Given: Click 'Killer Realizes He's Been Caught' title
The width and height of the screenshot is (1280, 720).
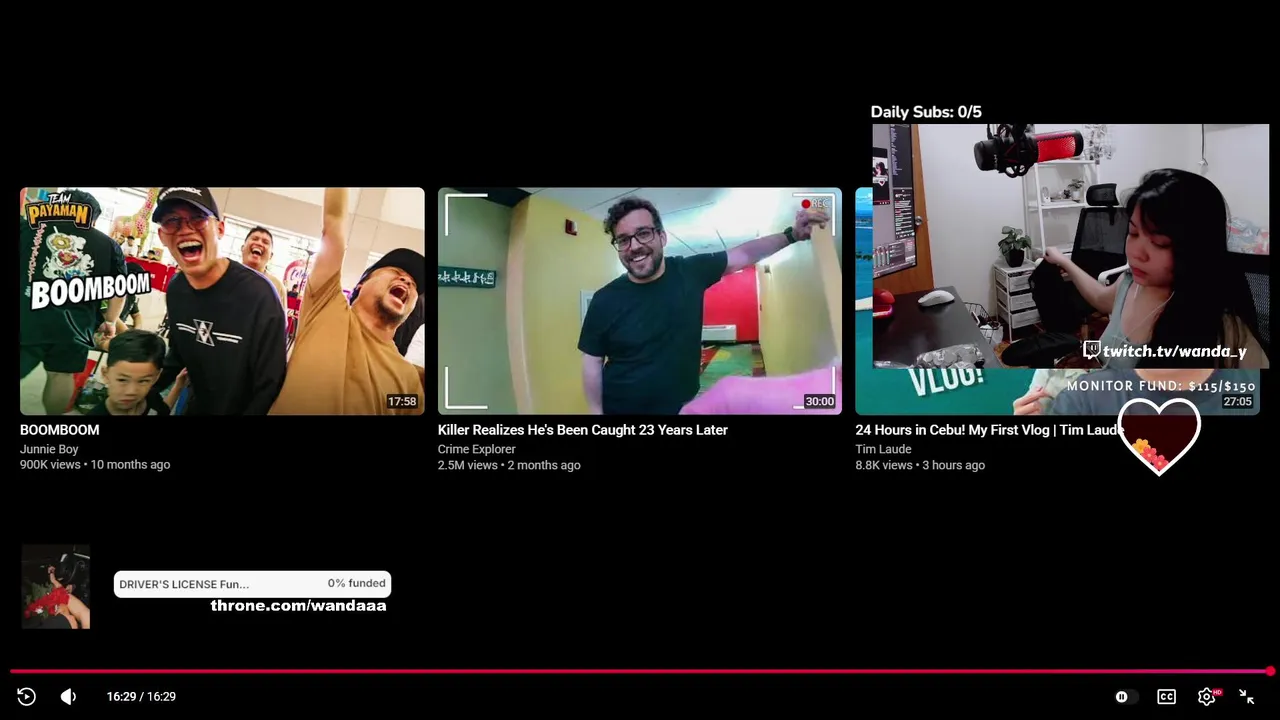Looking at the screenshot, I should click(x=583, y=430).
